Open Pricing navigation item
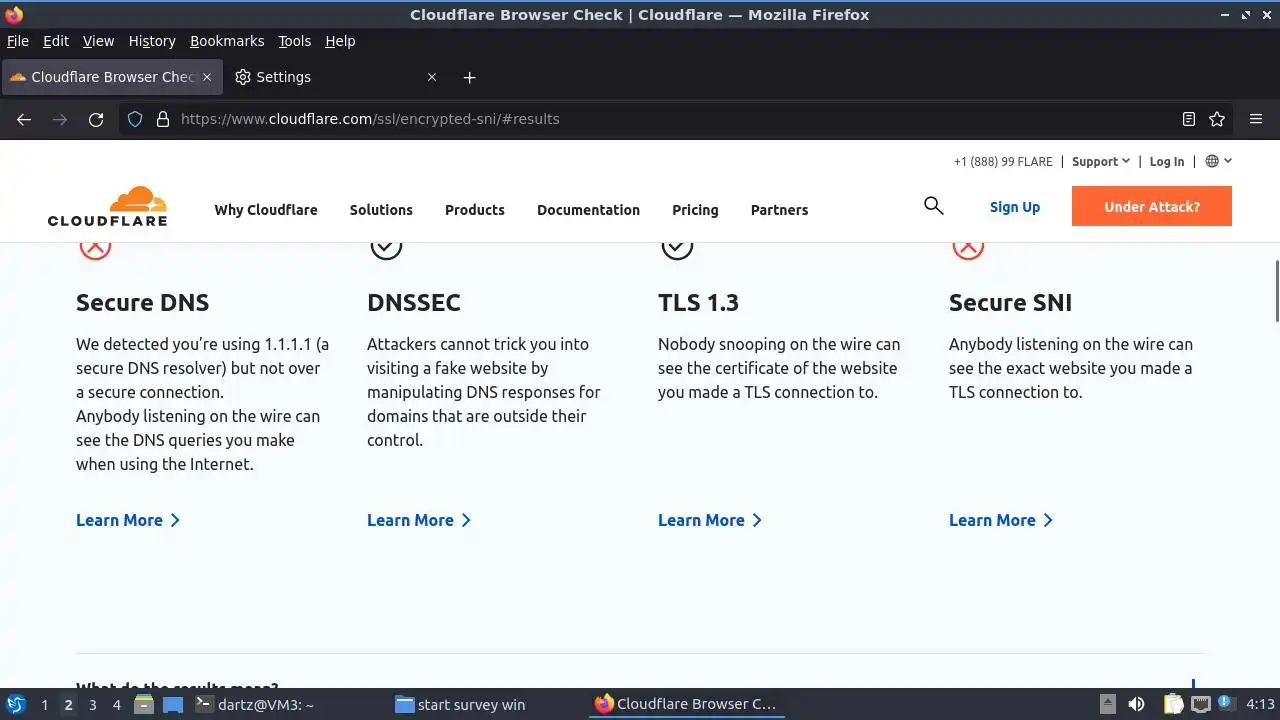The width and height of the screenshot is (1280, 720). pyautogui.click(x=695, y=210)
